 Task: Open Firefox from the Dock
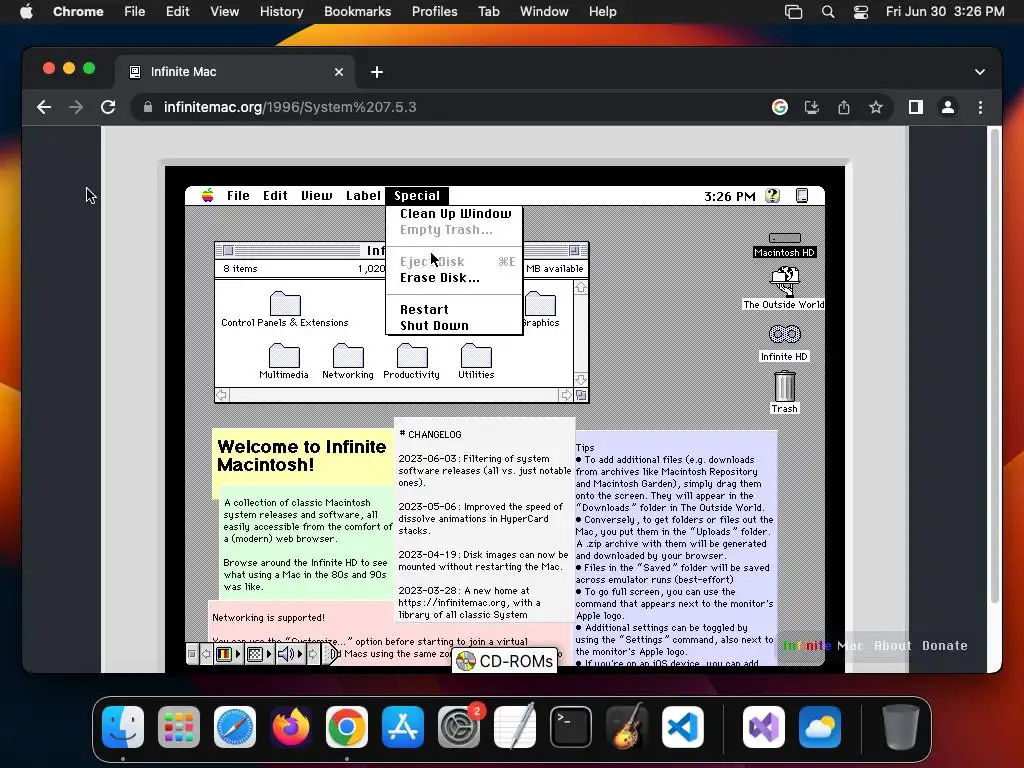(291, 726)
